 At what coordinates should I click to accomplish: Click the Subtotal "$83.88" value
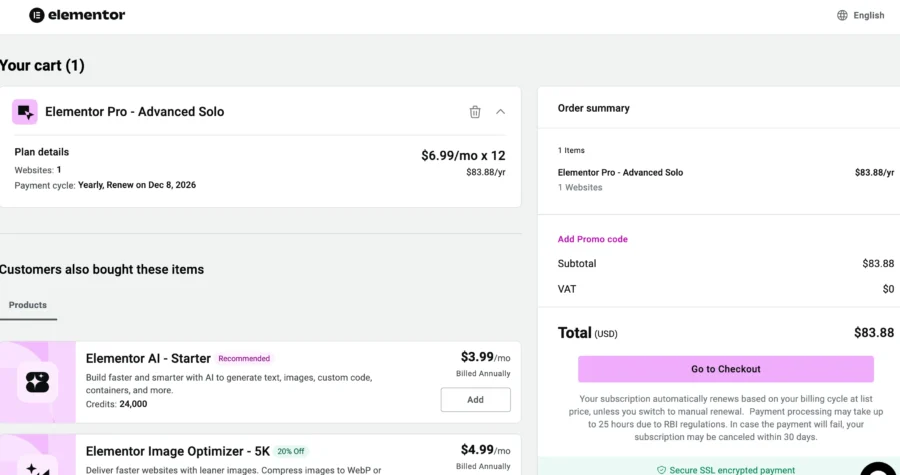tap(878, 264)
